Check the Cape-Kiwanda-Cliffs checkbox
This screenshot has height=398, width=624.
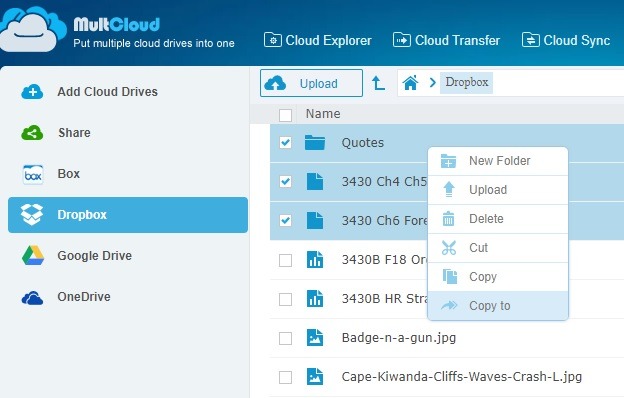[x=285, y=377]
